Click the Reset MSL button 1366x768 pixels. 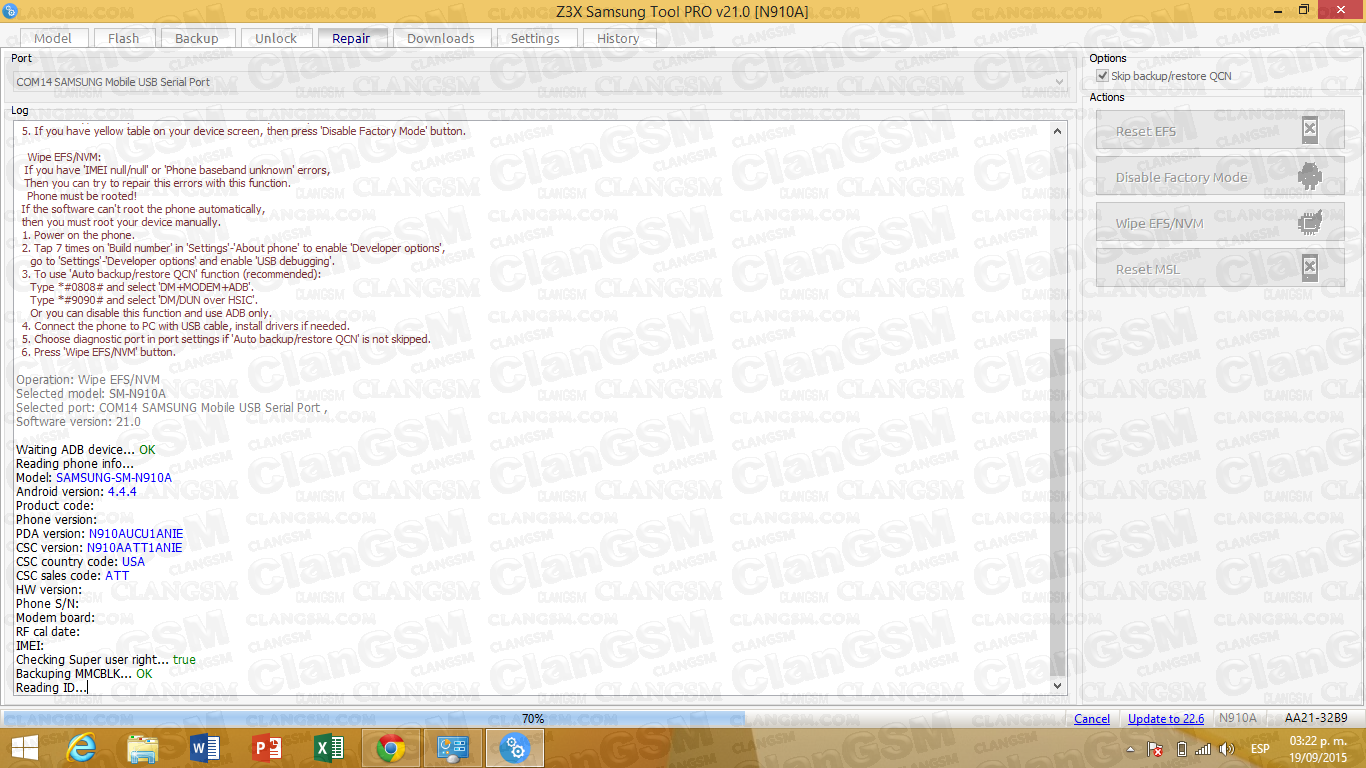pyautogui.click(x=1220, y=269)
